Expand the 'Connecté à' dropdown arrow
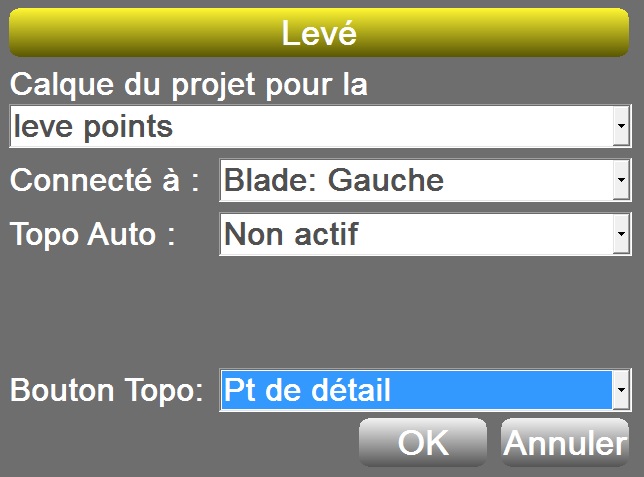644x477 pixels. (622, 181)
